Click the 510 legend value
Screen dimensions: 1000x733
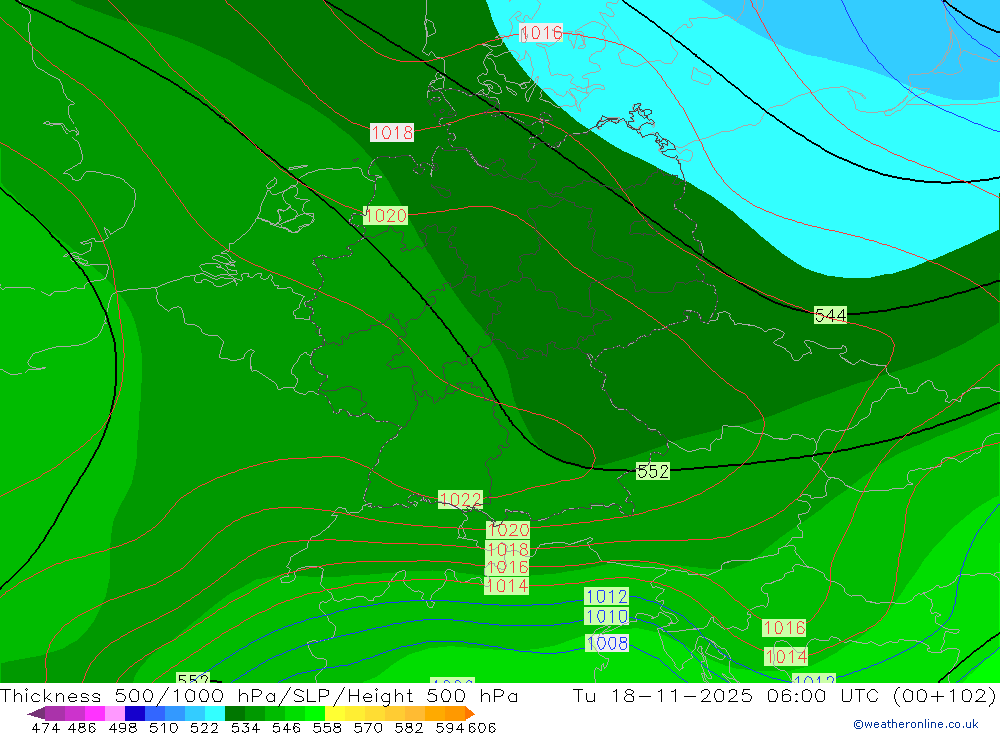click(x=164, y=728)
